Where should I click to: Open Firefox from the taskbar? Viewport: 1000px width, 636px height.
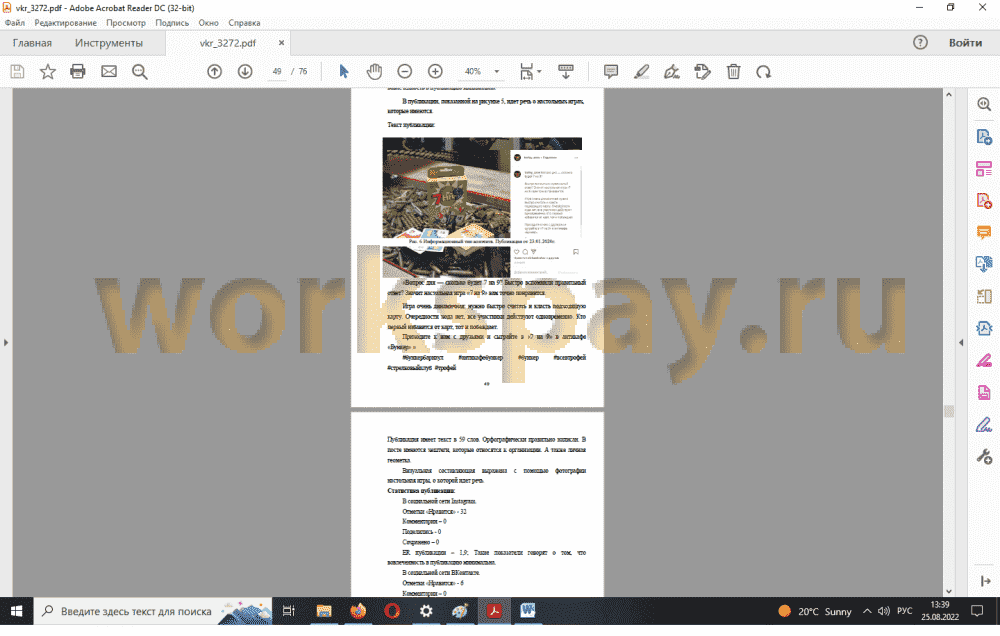click(x=358, y=611)
